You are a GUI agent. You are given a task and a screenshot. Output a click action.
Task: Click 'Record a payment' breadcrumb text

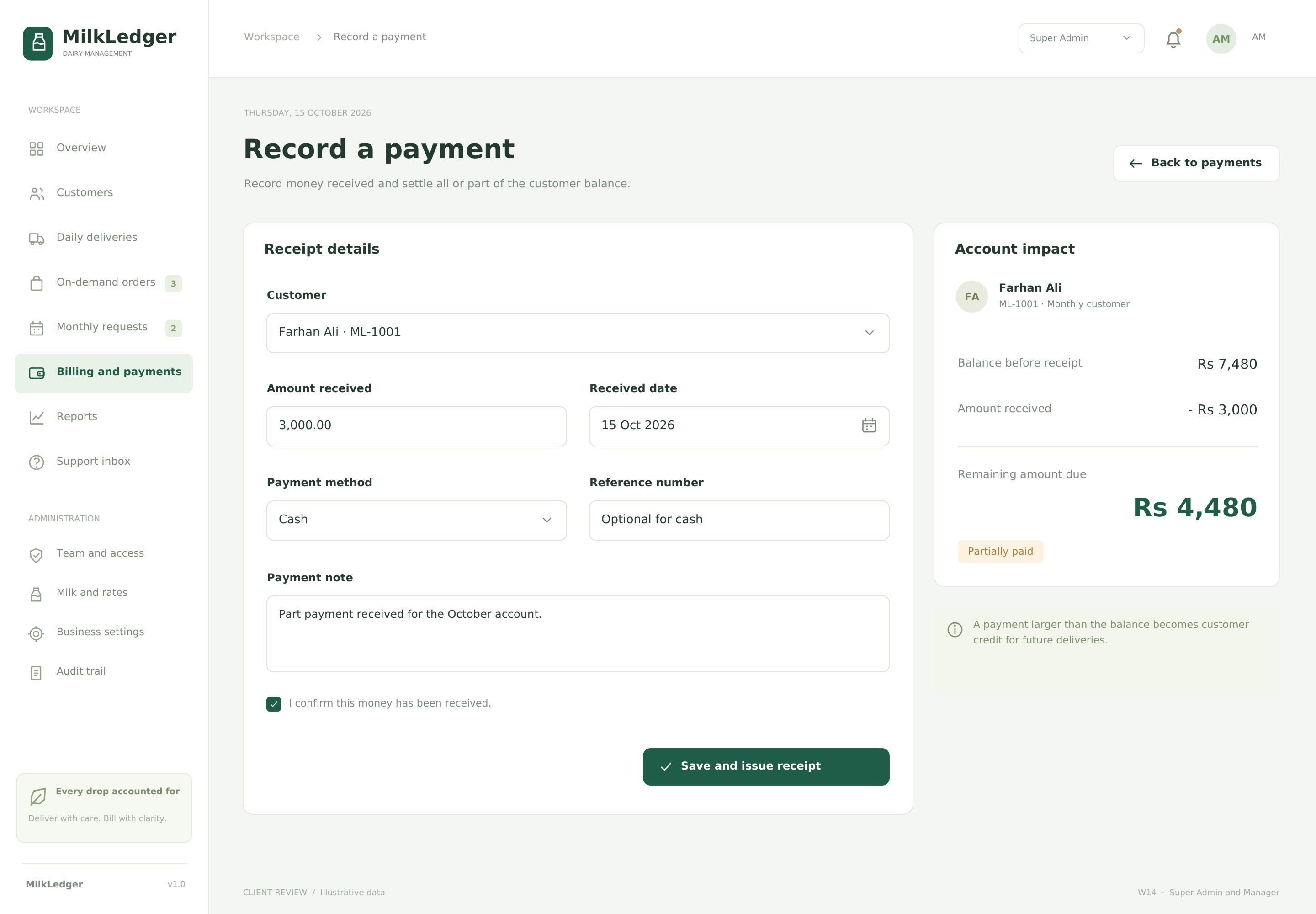[380, 37]
